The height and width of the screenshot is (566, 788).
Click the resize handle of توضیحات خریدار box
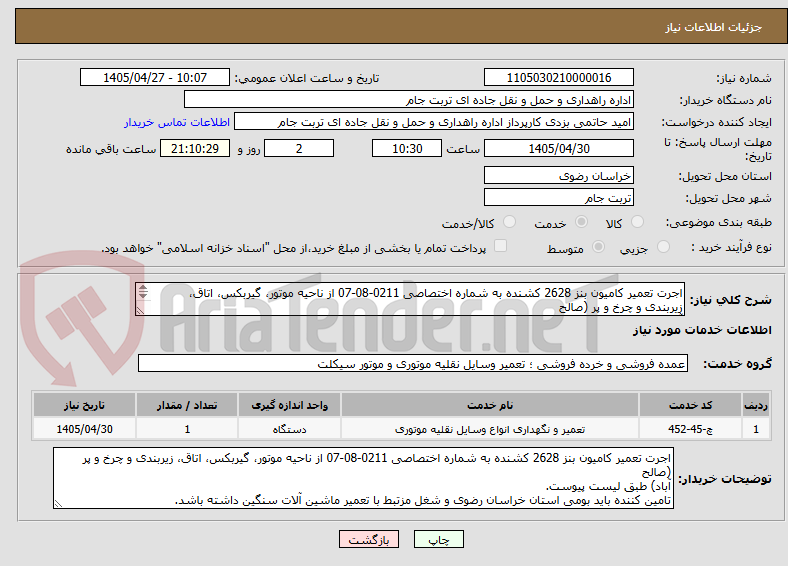[x=58, y=504]
